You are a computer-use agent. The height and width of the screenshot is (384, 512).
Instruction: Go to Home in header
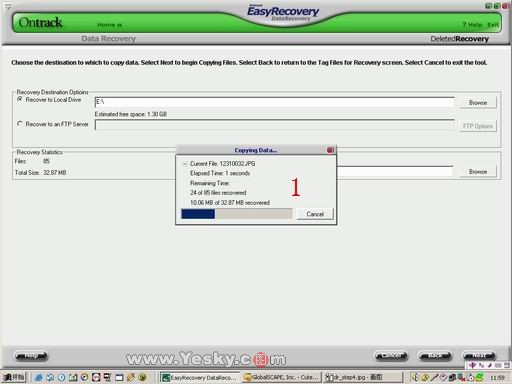pos(109,25)
